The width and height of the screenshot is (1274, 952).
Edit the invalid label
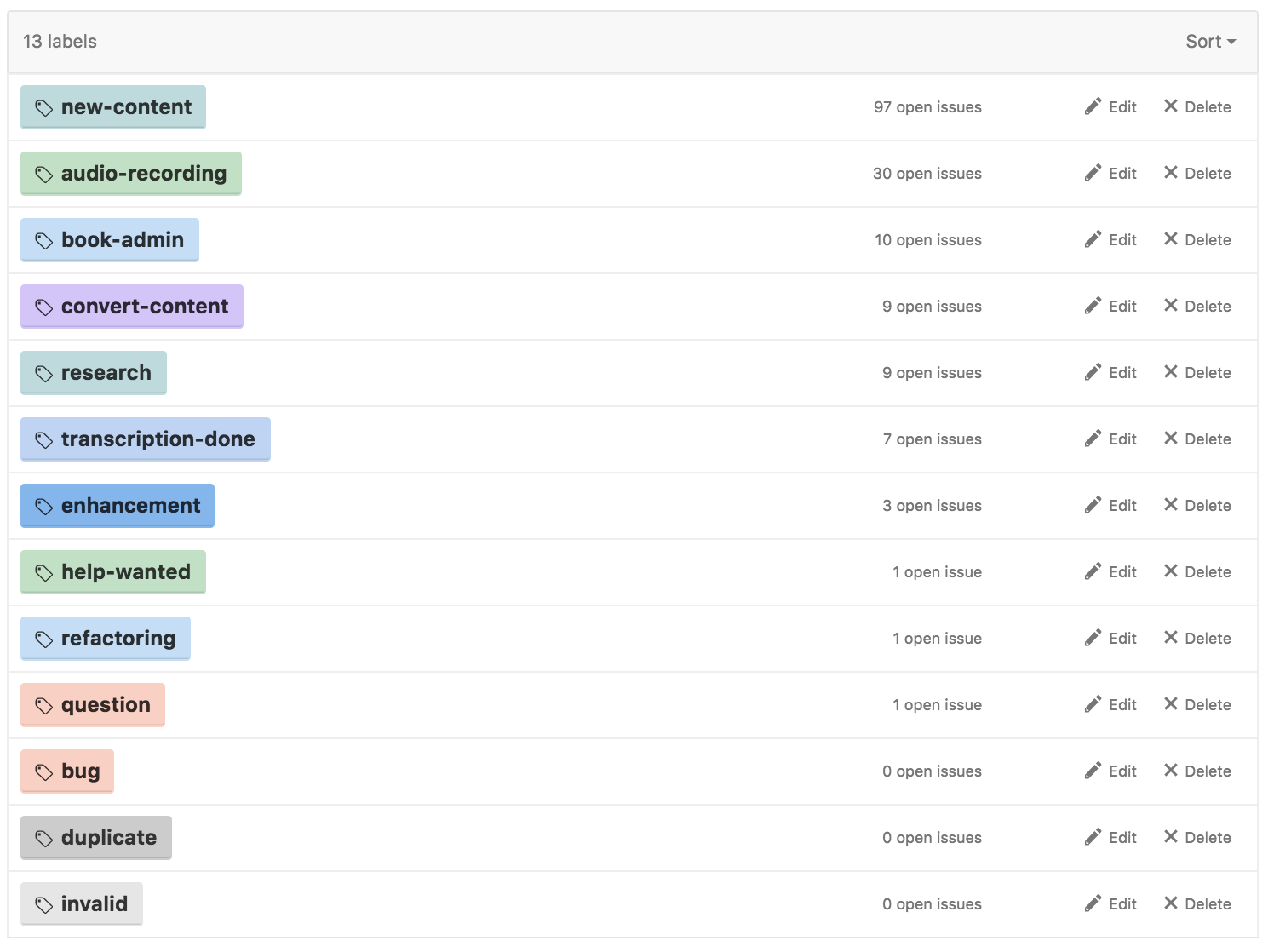click(1111, 904)
